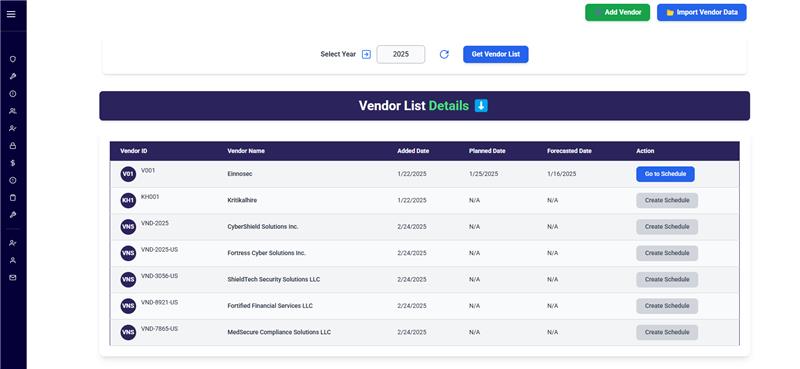The image size is (800, 369).
Task: Click the vendor name CyberShield Solutions Inc.
Action: (x=263, y=227)
